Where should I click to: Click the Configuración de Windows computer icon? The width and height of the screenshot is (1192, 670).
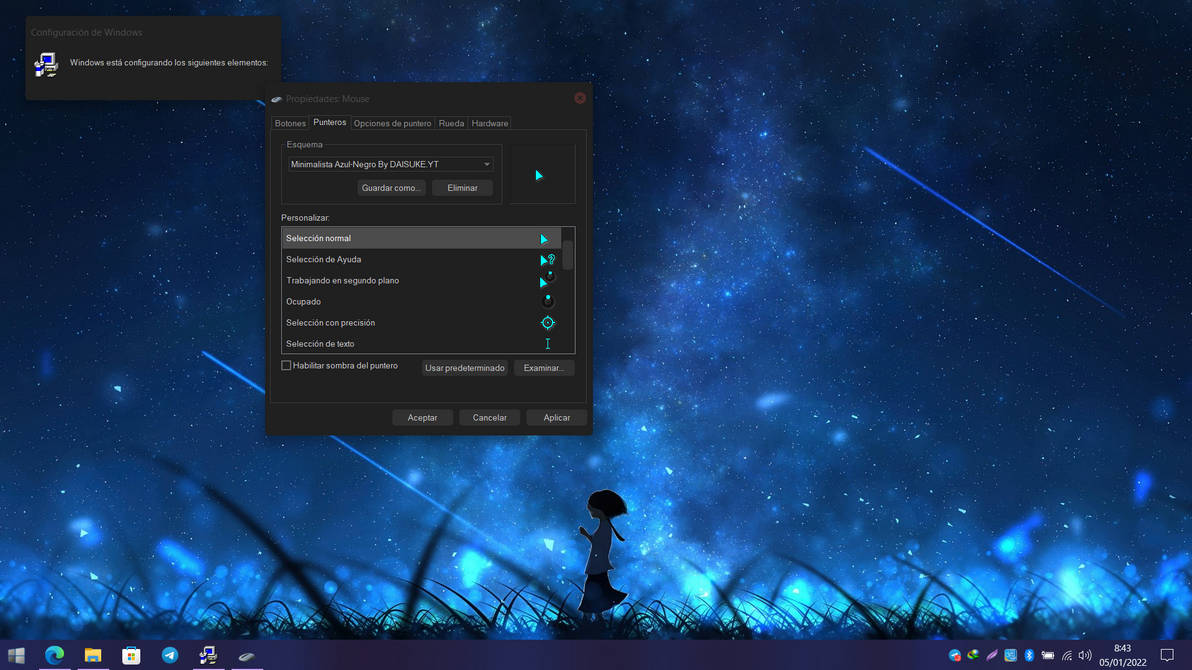click(46, 65)
